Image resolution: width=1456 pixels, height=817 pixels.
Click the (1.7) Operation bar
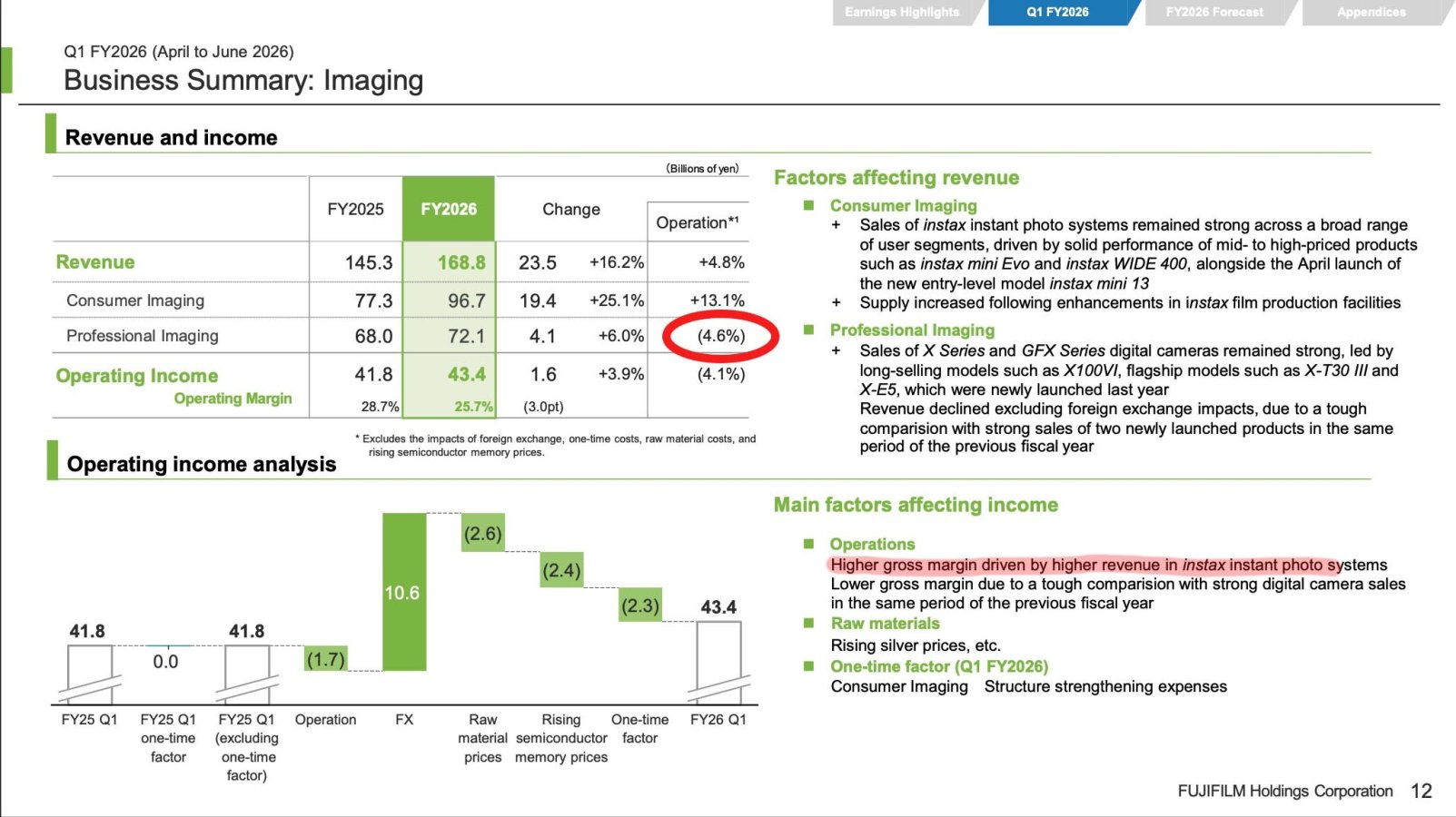point(325,659)
